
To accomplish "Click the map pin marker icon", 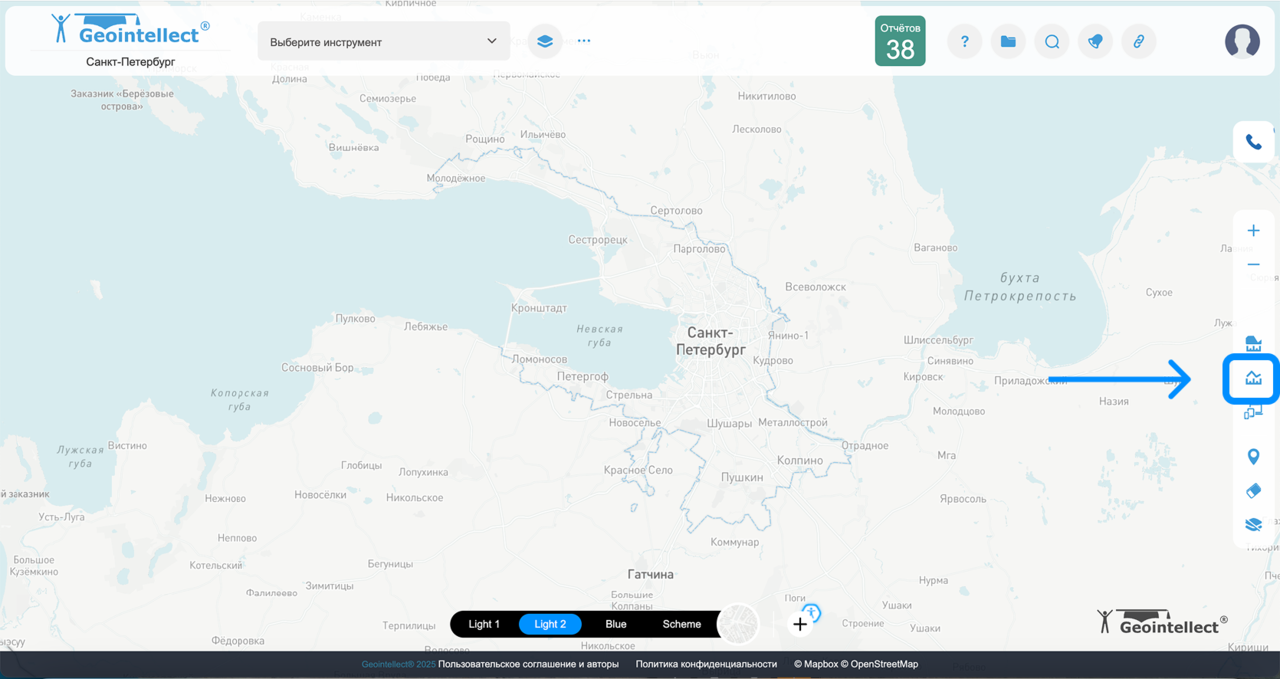I will coord(1253,457).
